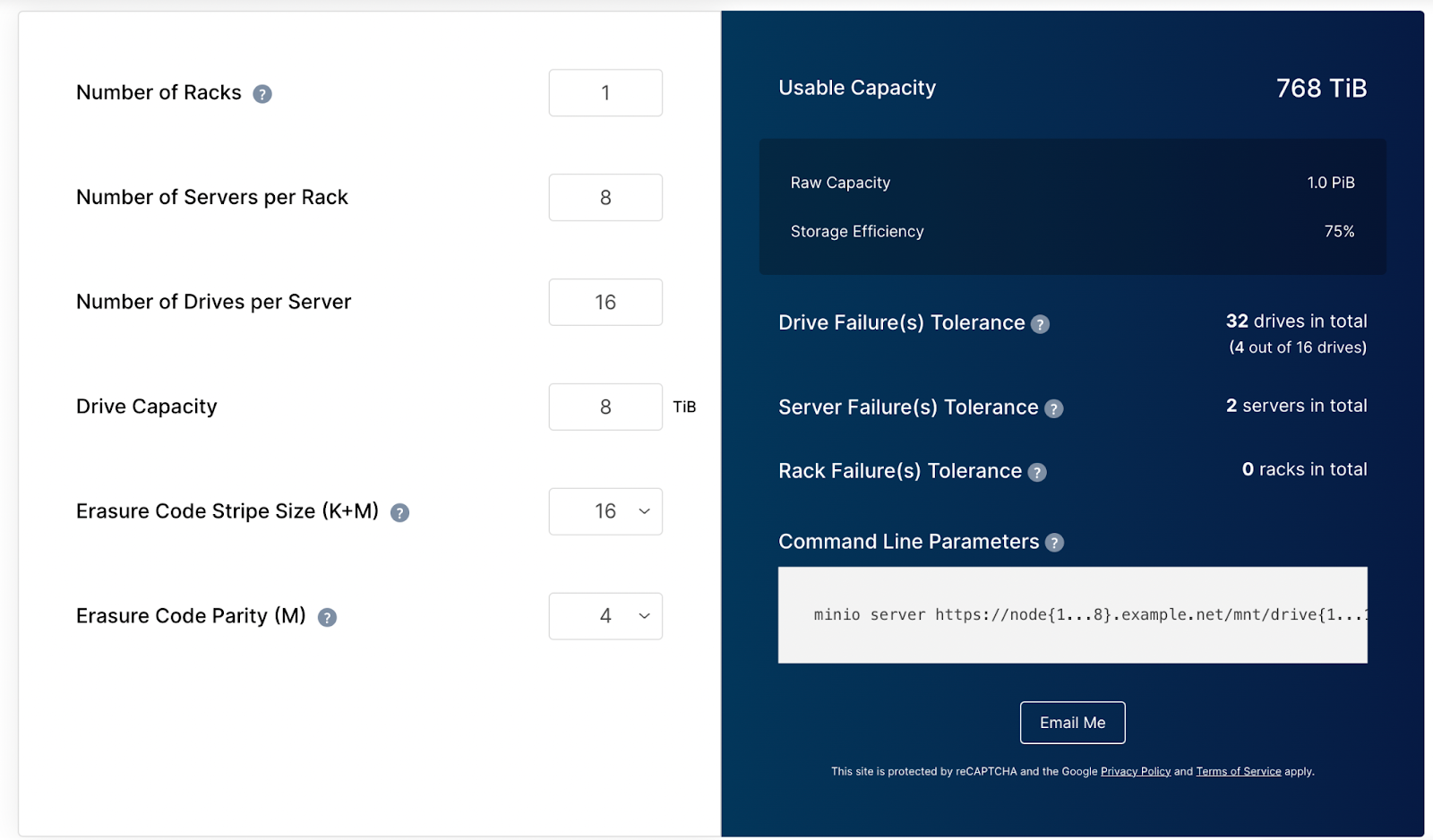Click help icon next to Erasure Code Stripe Size
The height and width of the screenshot is (840, 1433).
coord(399,513)
